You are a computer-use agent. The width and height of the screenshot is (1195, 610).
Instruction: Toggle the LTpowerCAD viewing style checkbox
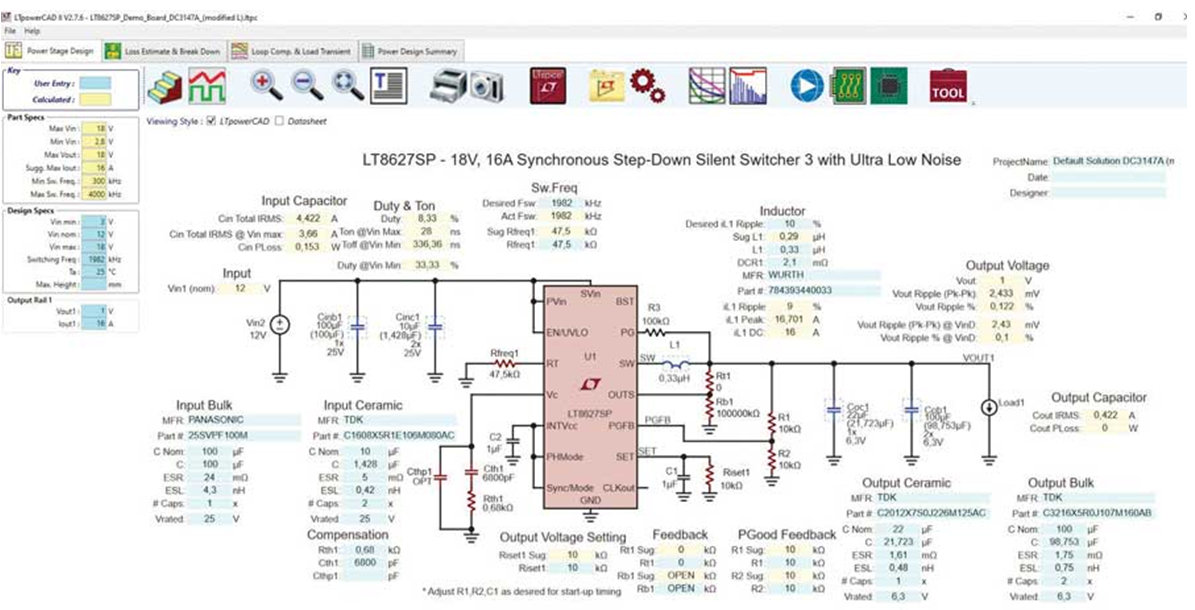point(210,121)
